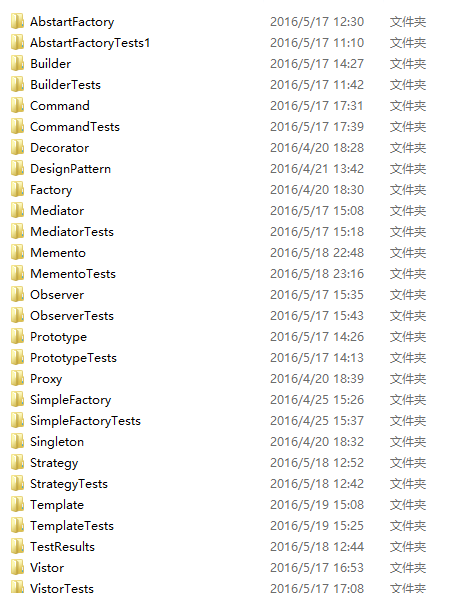Select the Vistor folder name
473x593 pixels.
47,568
